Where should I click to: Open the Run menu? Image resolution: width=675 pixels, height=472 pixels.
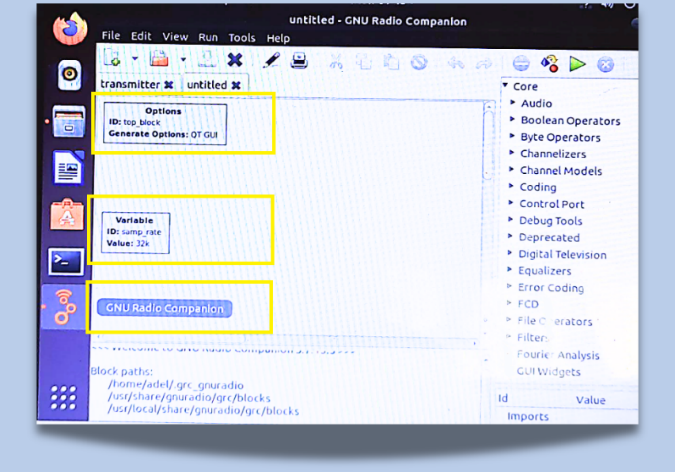208,37
